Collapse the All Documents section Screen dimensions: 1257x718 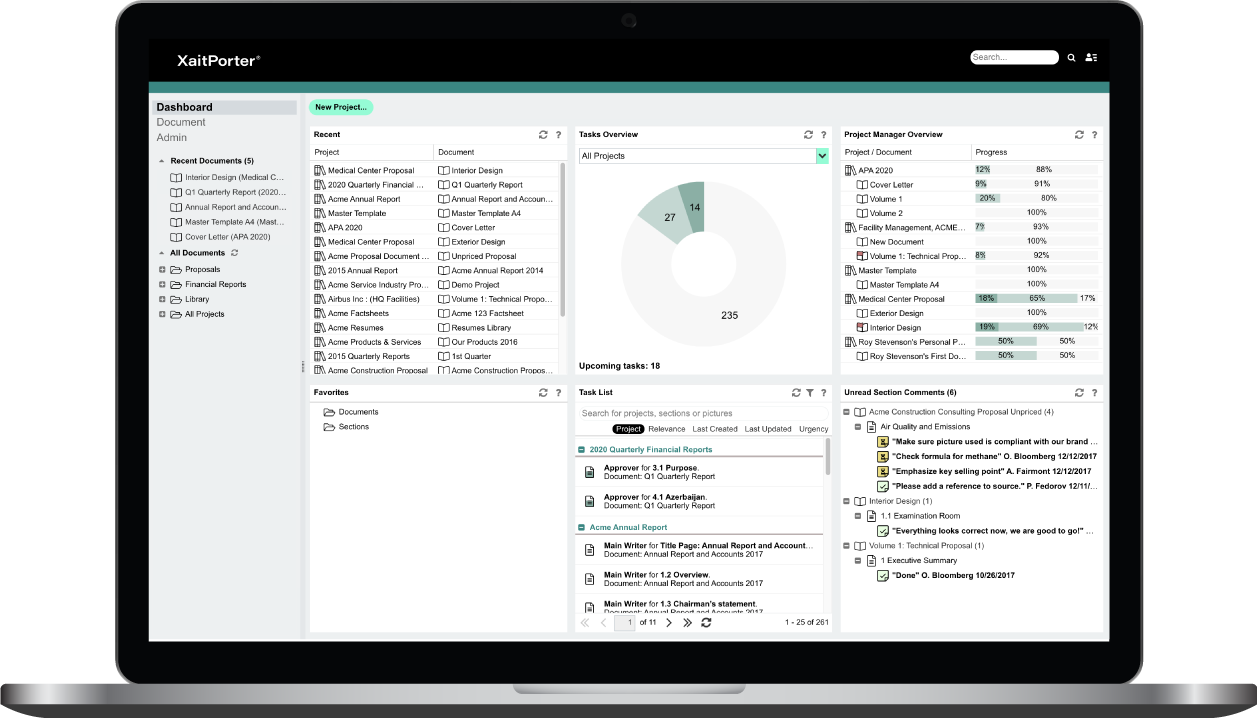[x=162, y=253]
